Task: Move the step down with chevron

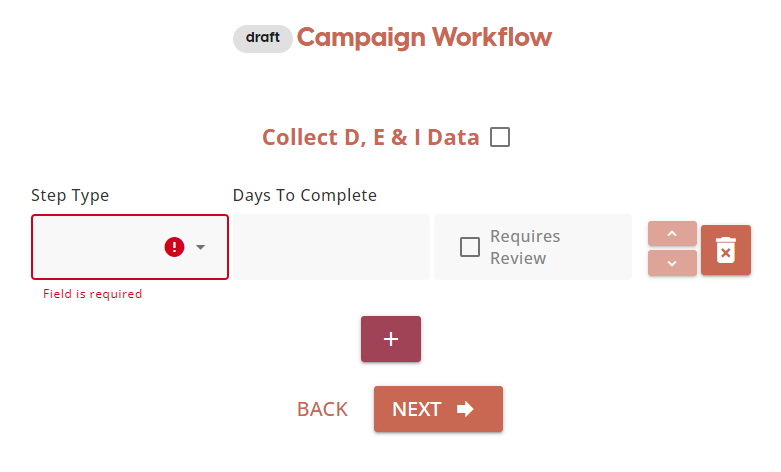Action: point(672,263)
